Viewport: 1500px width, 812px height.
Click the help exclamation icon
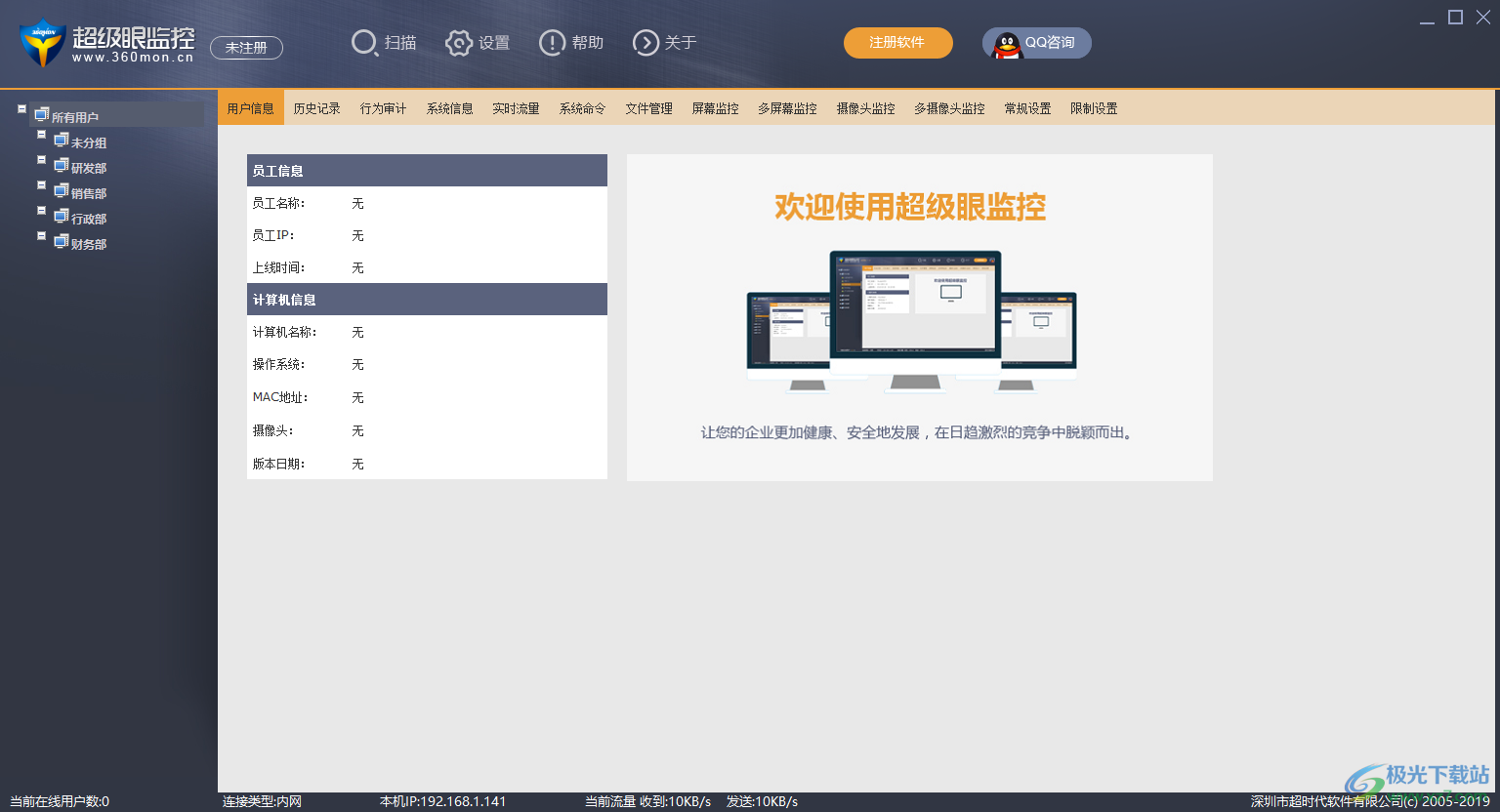click(x=553, y=43)
